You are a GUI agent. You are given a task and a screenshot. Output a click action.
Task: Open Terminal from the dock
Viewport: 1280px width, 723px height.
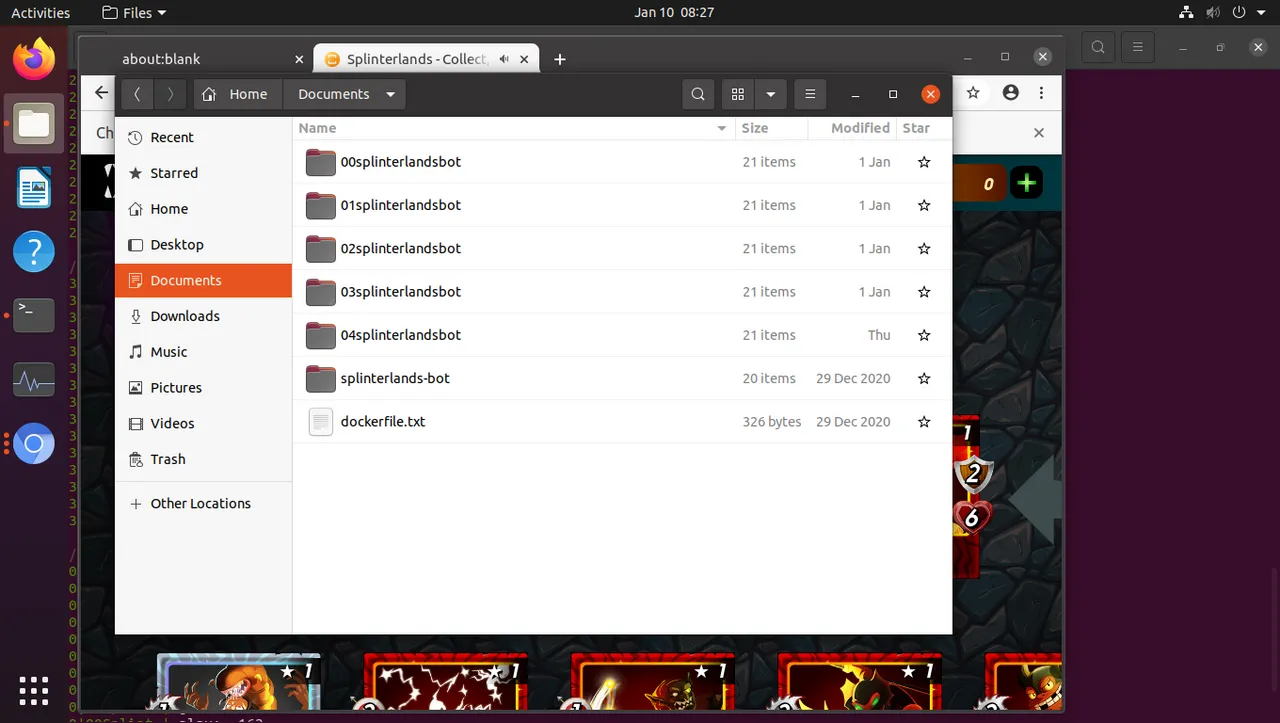point(34,316)
